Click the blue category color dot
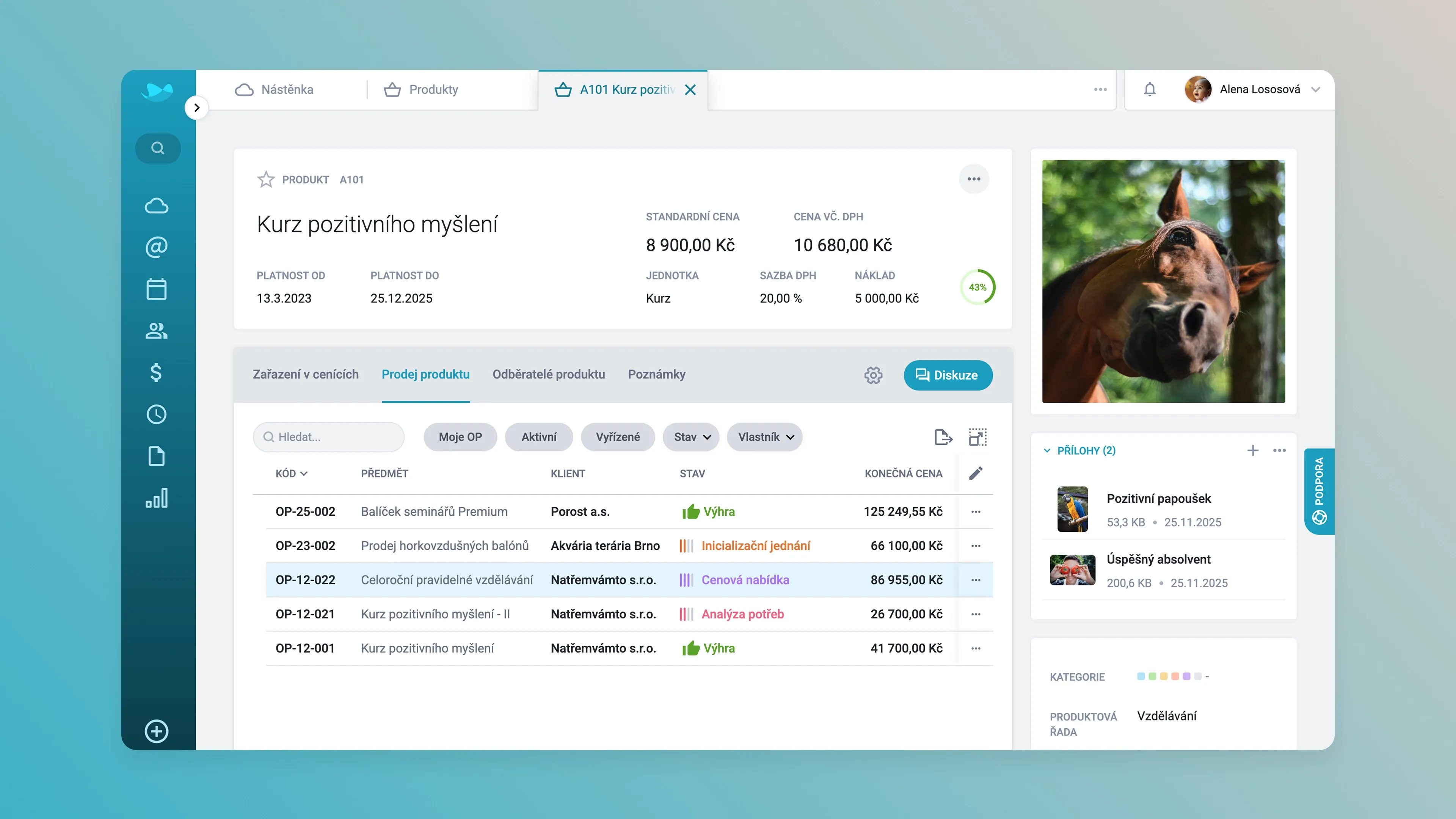The width and height of the screenshot is (1456, 819). point(1141,676)
